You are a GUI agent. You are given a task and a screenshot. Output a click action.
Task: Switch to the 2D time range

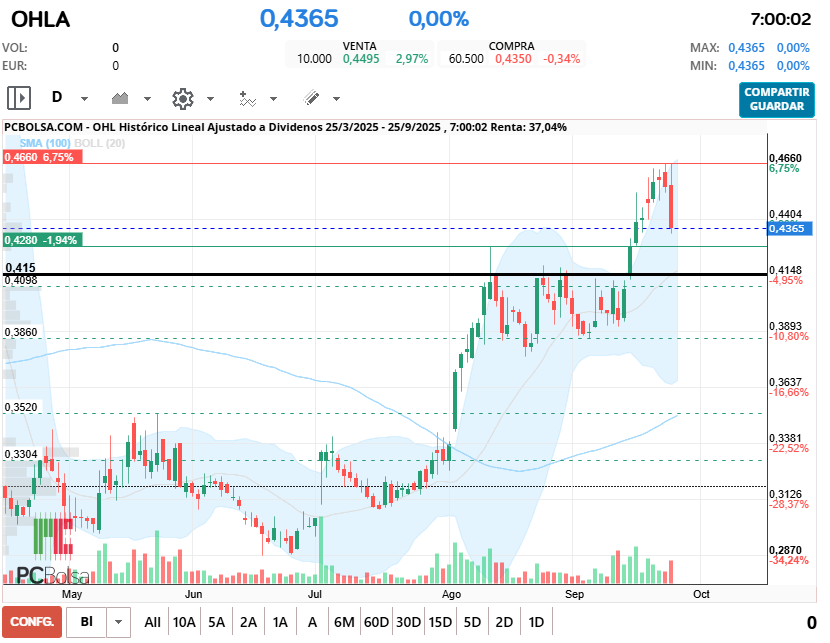click(504, 622)
